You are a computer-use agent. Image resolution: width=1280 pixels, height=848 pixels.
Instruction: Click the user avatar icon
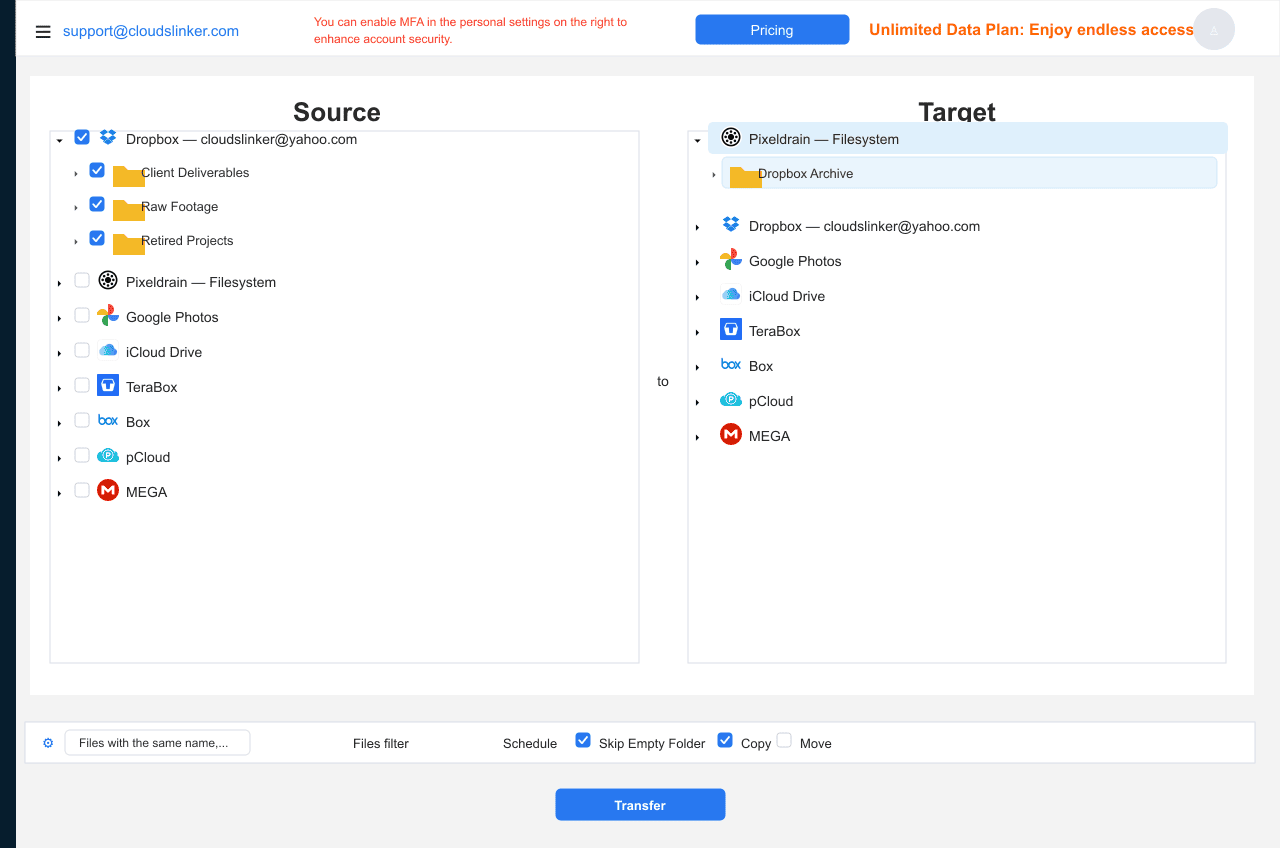pyautogui.click(x=1214, y=30)
